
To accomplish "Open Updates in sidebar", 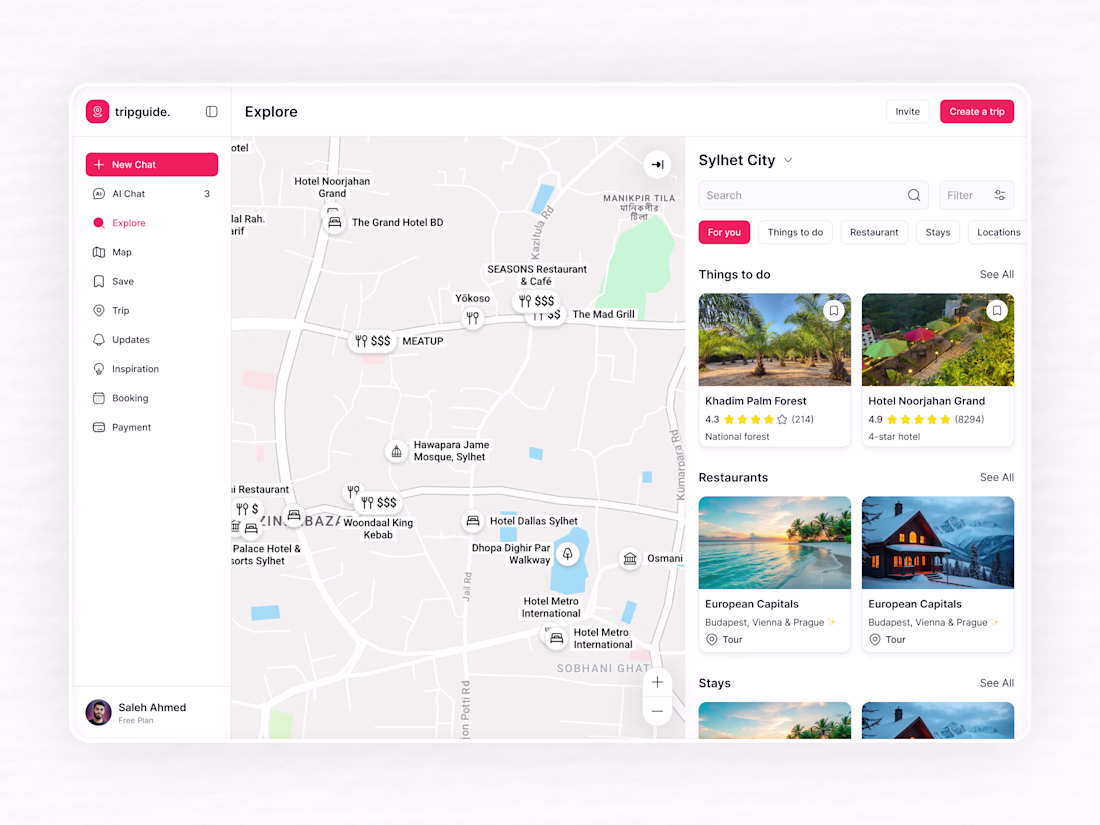I will tap(152, 340).
